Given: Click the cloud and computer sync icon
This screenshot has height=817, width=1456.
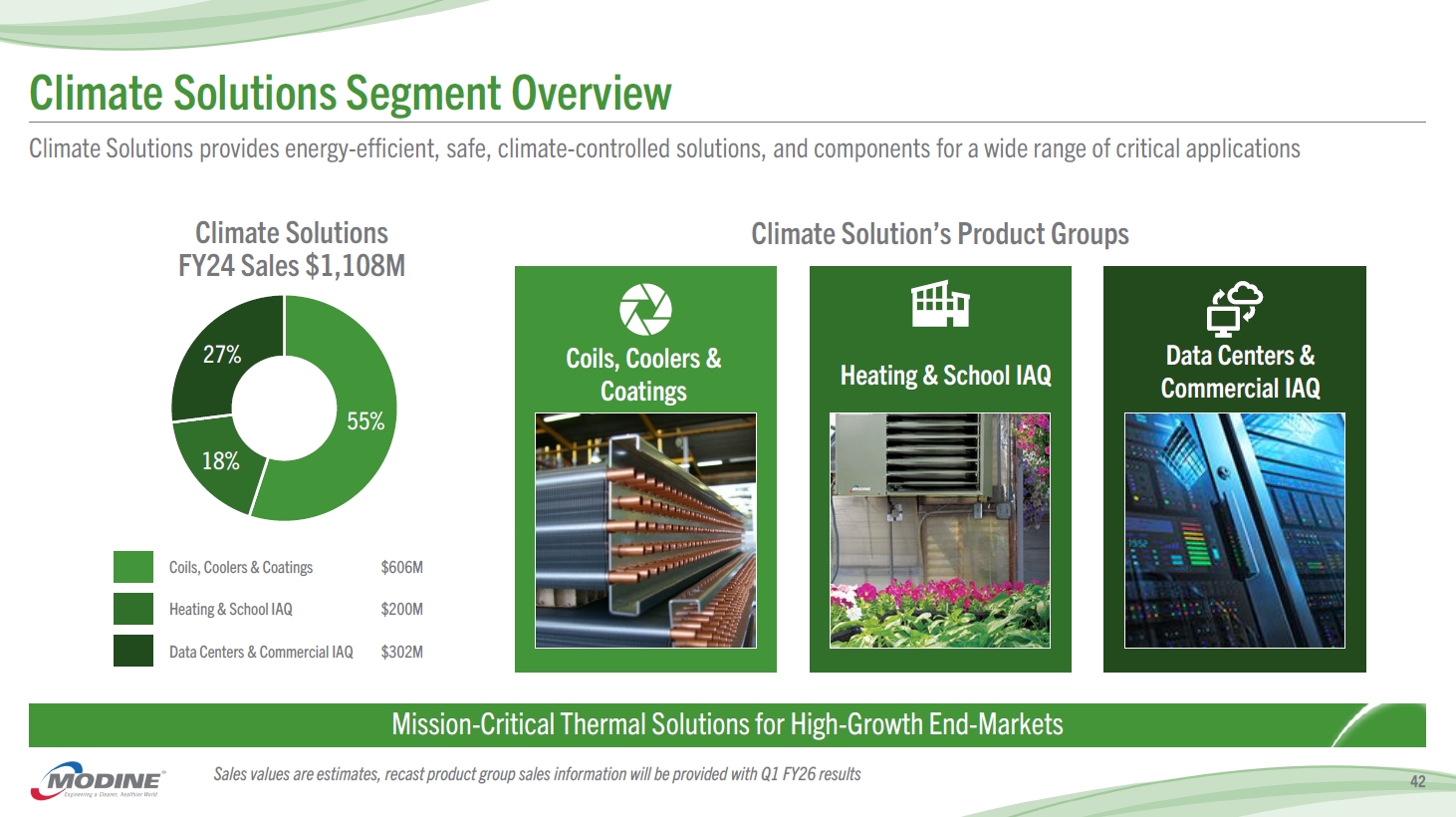Looking at the screenshot, I should (x=1234, y=306).
